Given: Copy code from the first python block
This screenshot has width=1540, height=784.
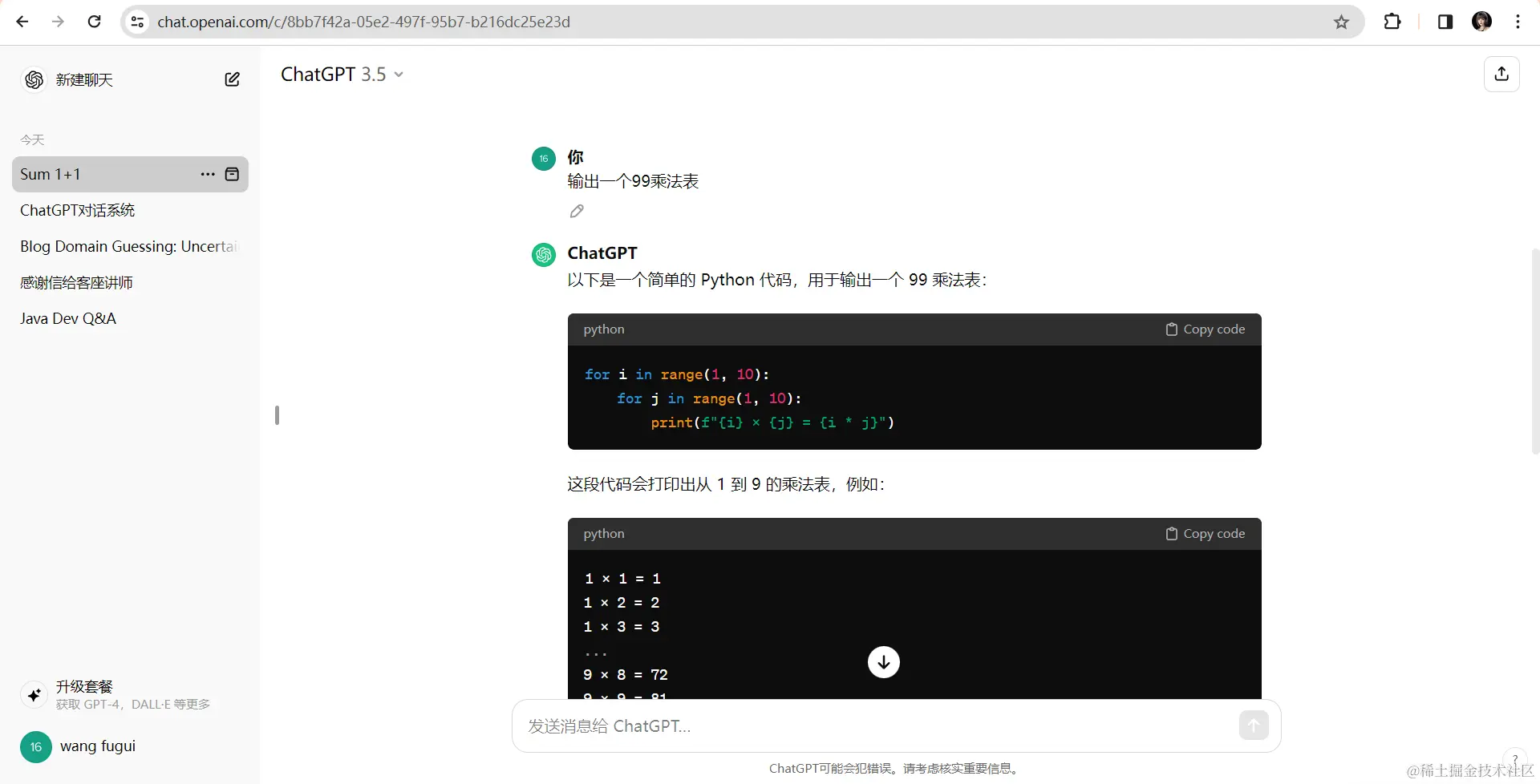Looking at the screenshot, I should pyautogui.click(x=1205, y=329).
